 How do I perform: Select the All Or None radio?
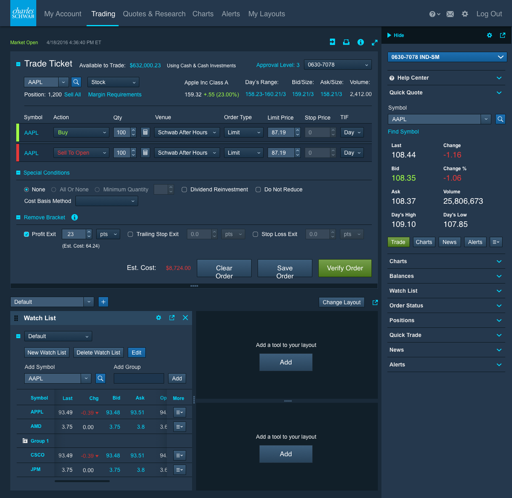(53, 189)
